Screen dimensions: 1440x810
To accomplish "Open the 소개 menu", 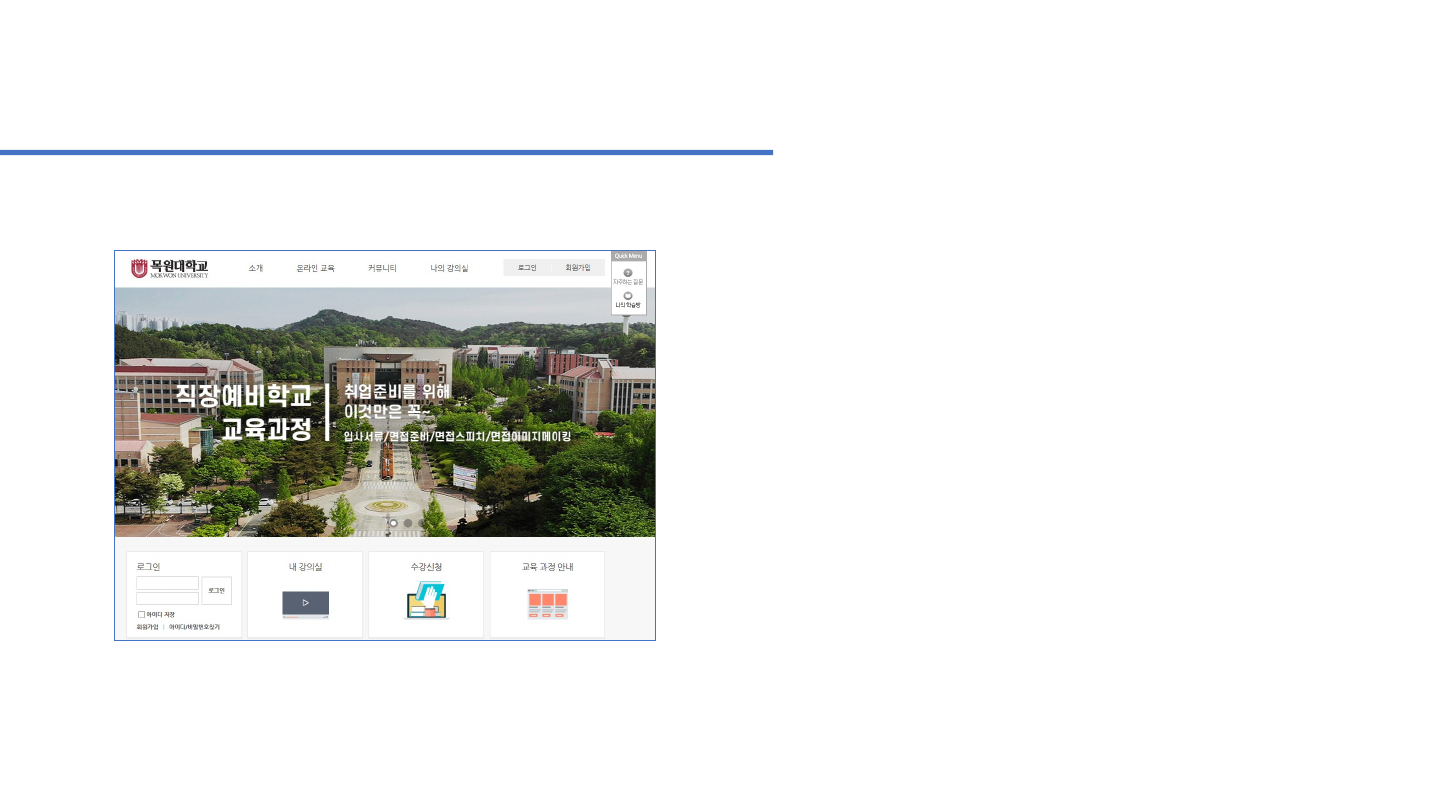I will click(x=255, y=268).
